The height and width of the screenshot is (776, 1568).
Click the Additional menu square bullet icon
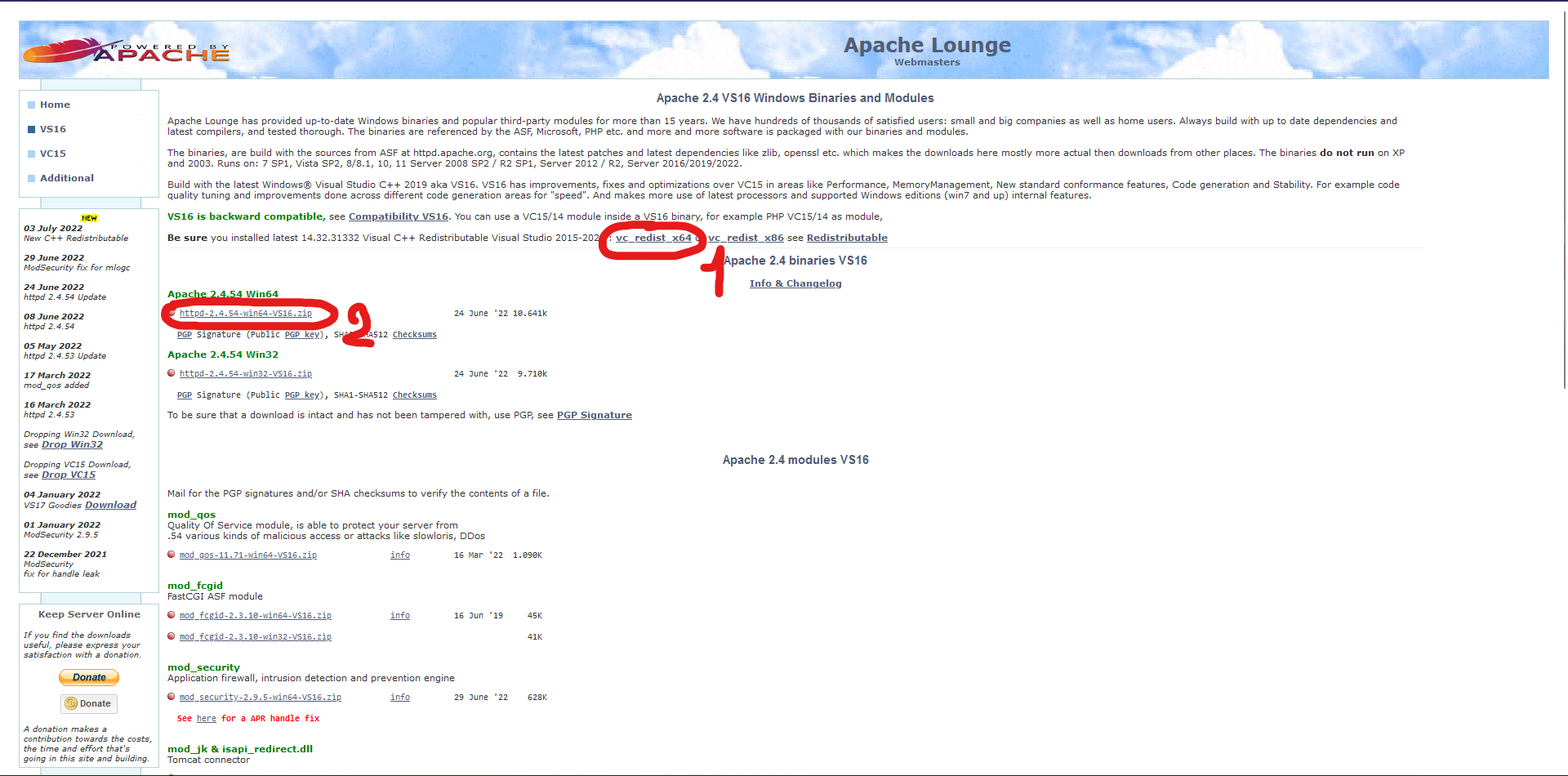pos(31,178)
